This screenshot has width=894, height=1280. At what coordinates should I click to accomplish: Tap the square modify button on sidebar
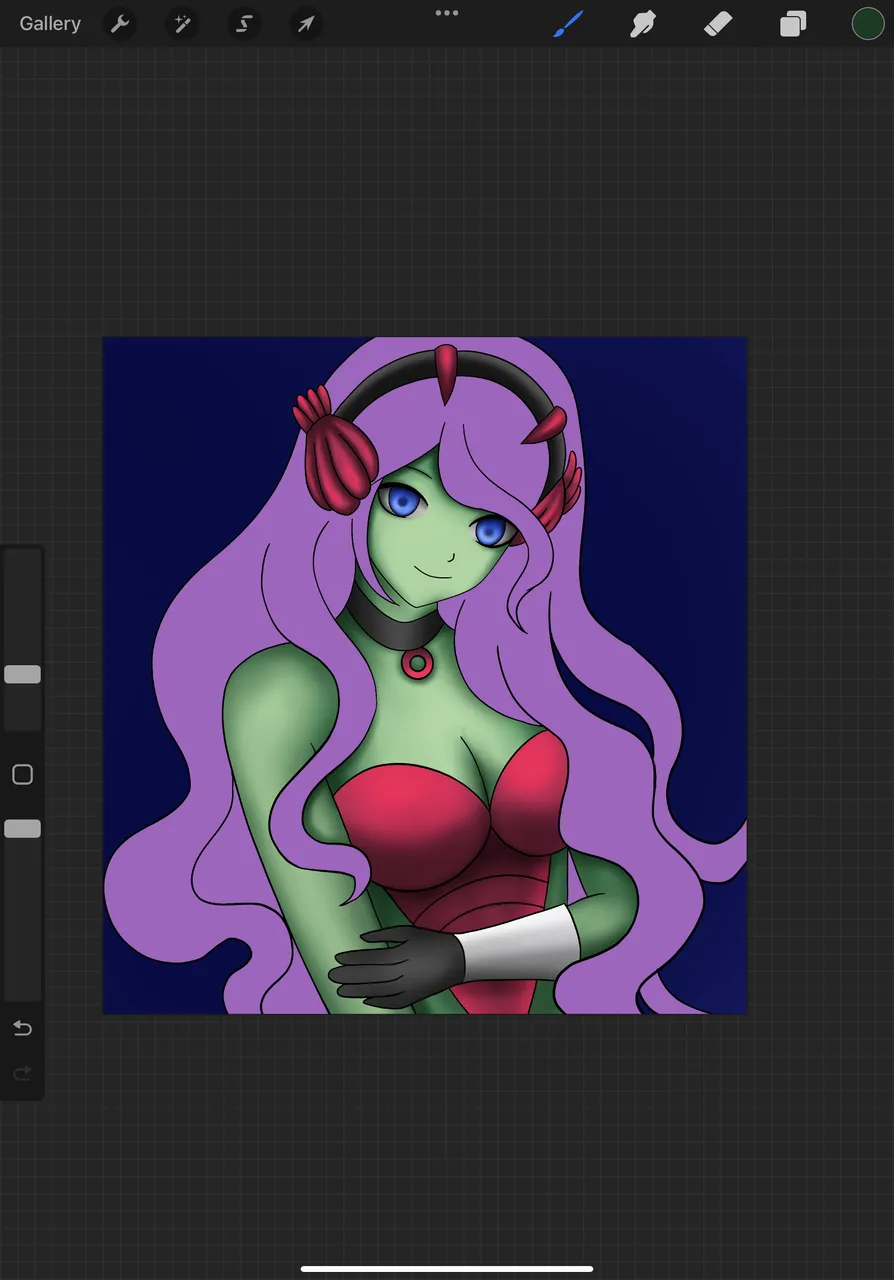(x=22, y=775)
